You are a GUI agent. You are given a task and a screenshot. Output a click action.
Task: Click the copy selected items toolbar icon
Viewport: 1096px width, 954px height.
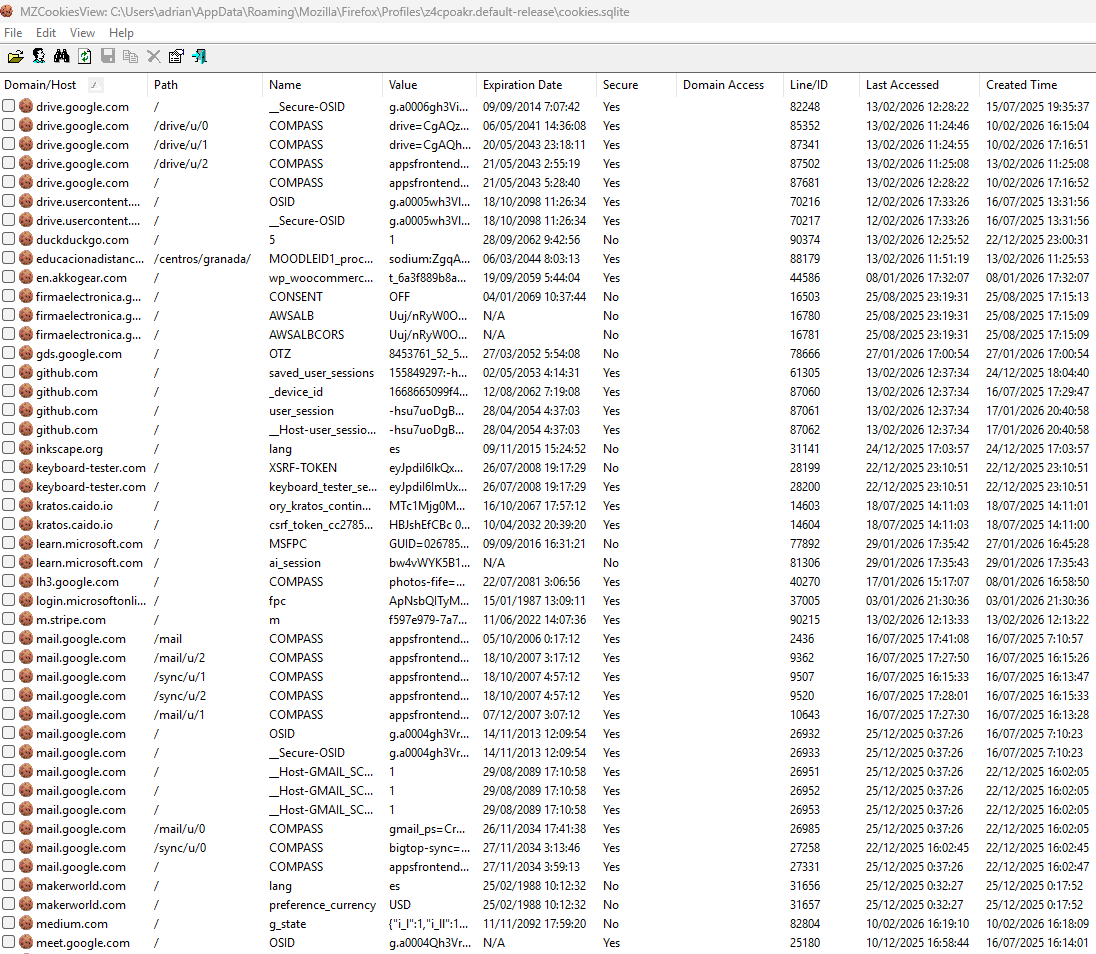130,57
